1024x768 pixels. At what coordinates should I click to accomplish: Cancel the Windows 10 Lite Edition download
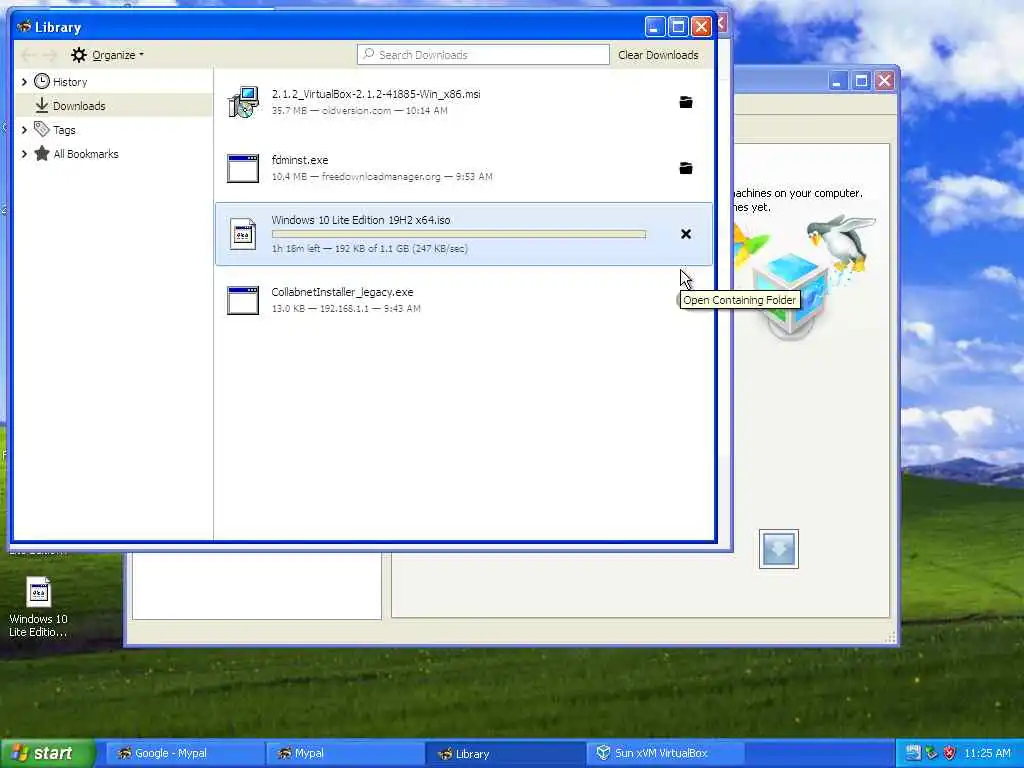point(686,234)
